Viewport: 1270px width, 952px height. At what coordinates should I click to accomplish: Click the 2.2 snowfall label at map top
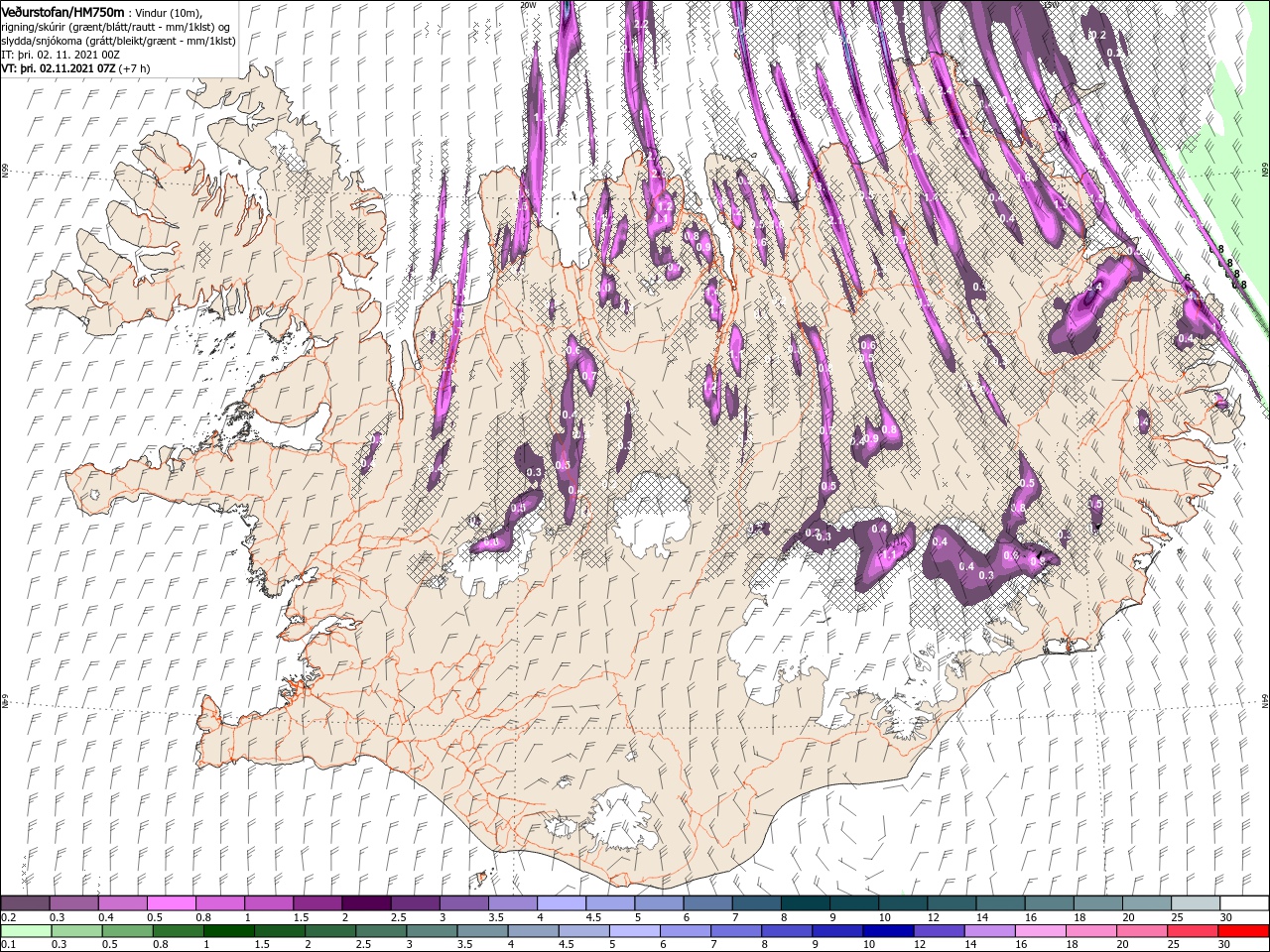641,25
